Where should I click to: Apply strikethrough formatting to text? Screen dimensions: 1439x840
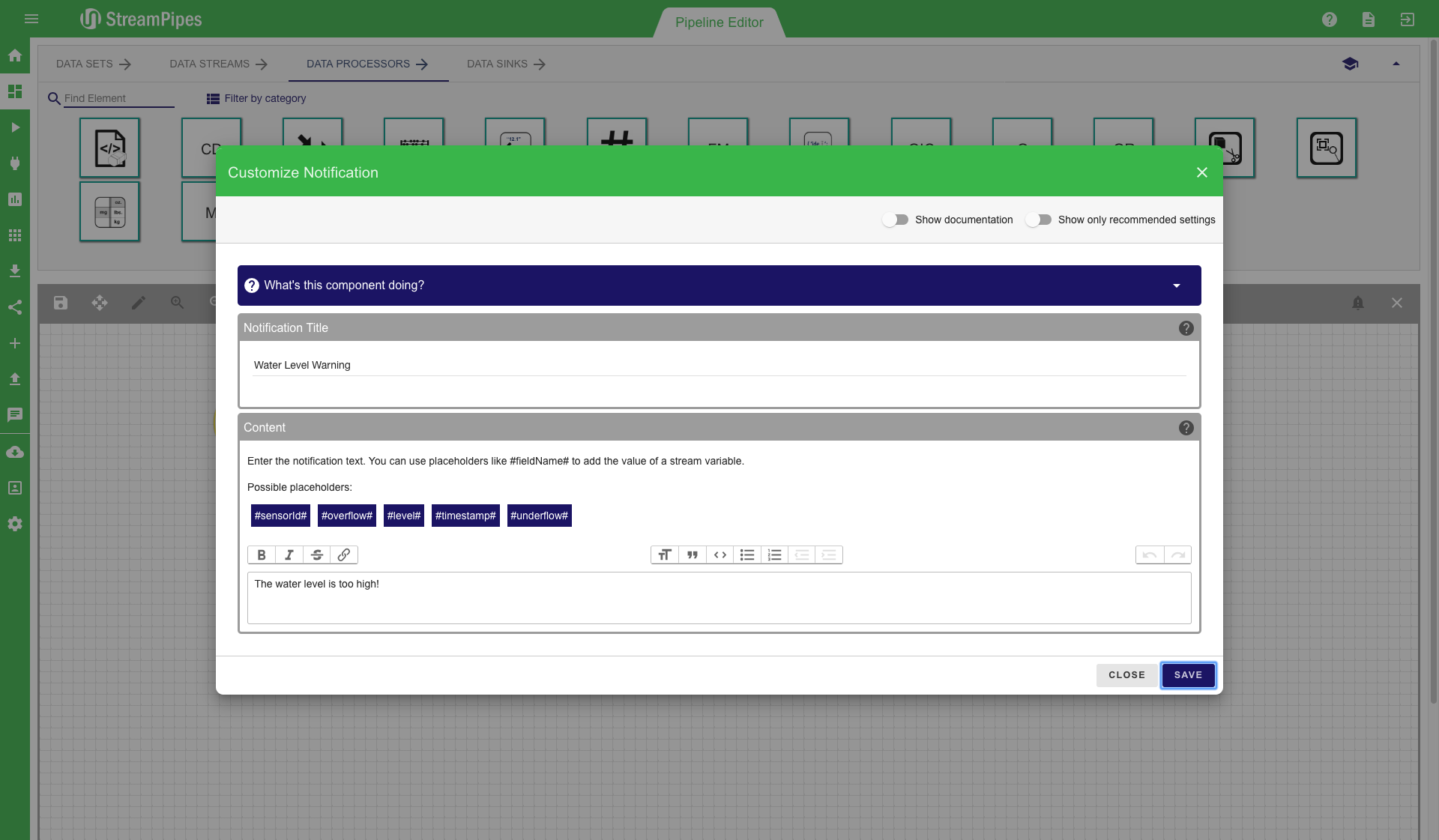point(317,555)
